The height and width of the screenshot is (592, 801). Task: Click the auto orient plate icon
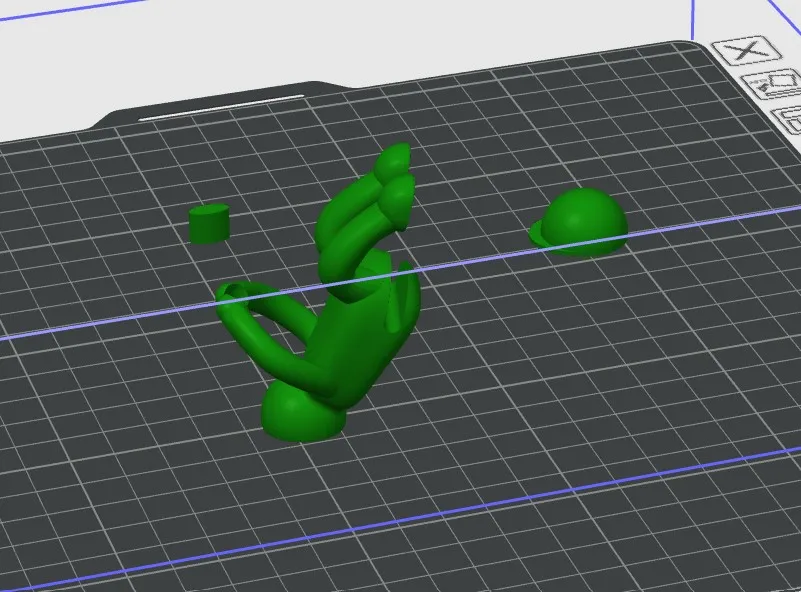[x=772, y=84]
